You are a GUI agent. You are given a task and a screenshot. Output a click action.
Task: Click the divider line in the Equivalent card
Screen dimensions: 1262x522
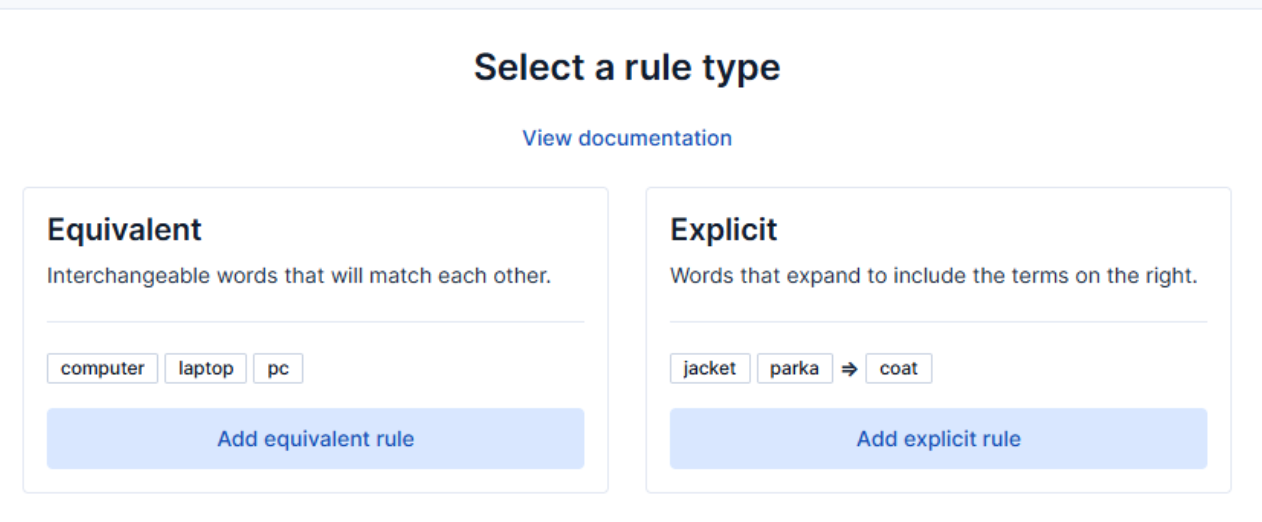(x=315, y=322)
